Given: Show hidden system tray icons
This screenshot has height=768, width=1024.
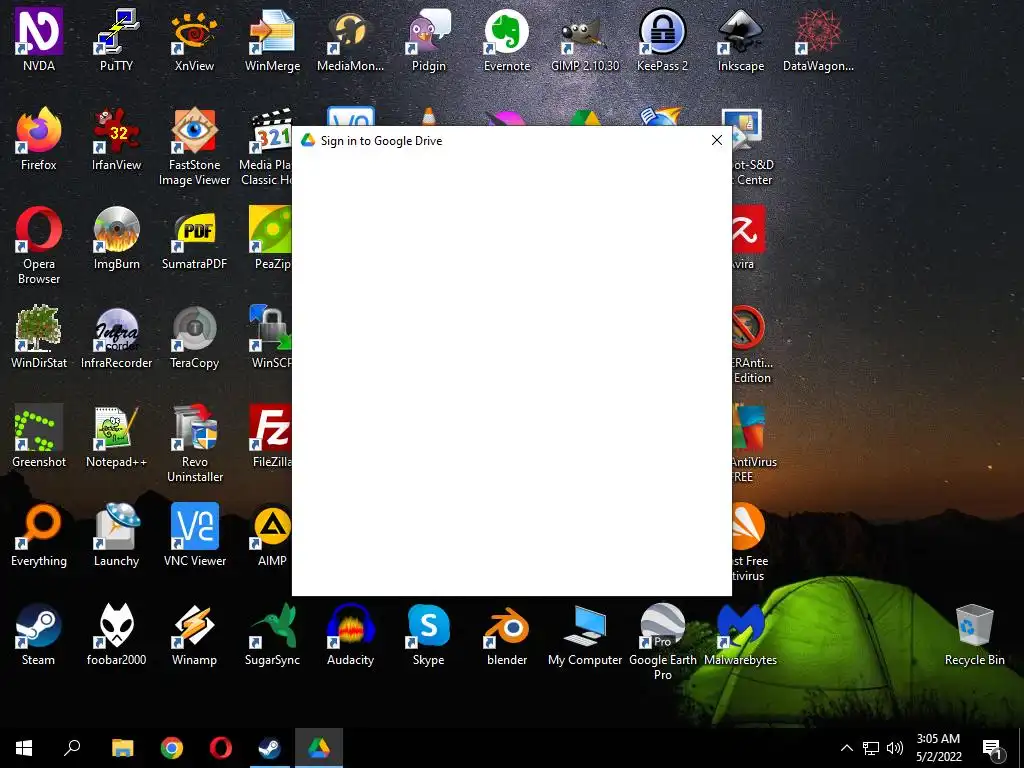Looking at the screenshot, I should click(x=846, y=748).
